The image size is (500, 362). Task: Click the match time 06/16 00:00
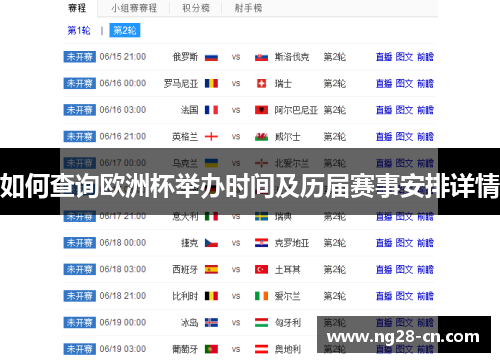[x=123, y=83]
